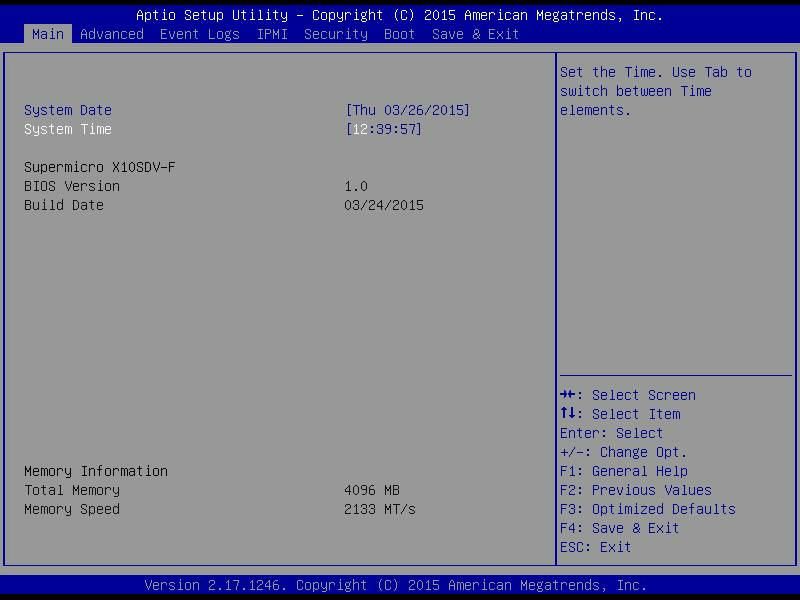800x600 pixels.
Task: Select the System Time label
Action: point(68,129)
